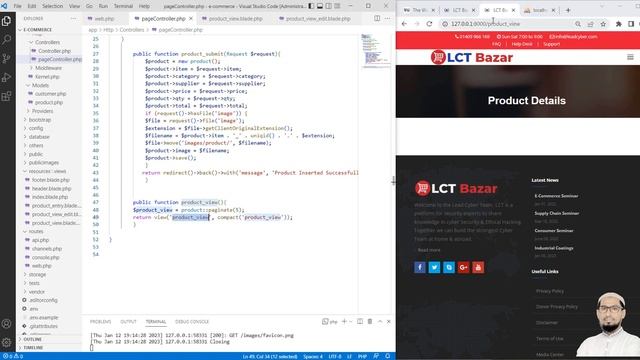Click the new terminal plus icon
The width and height of the screenshot is (640, 360).
point(344,322)
